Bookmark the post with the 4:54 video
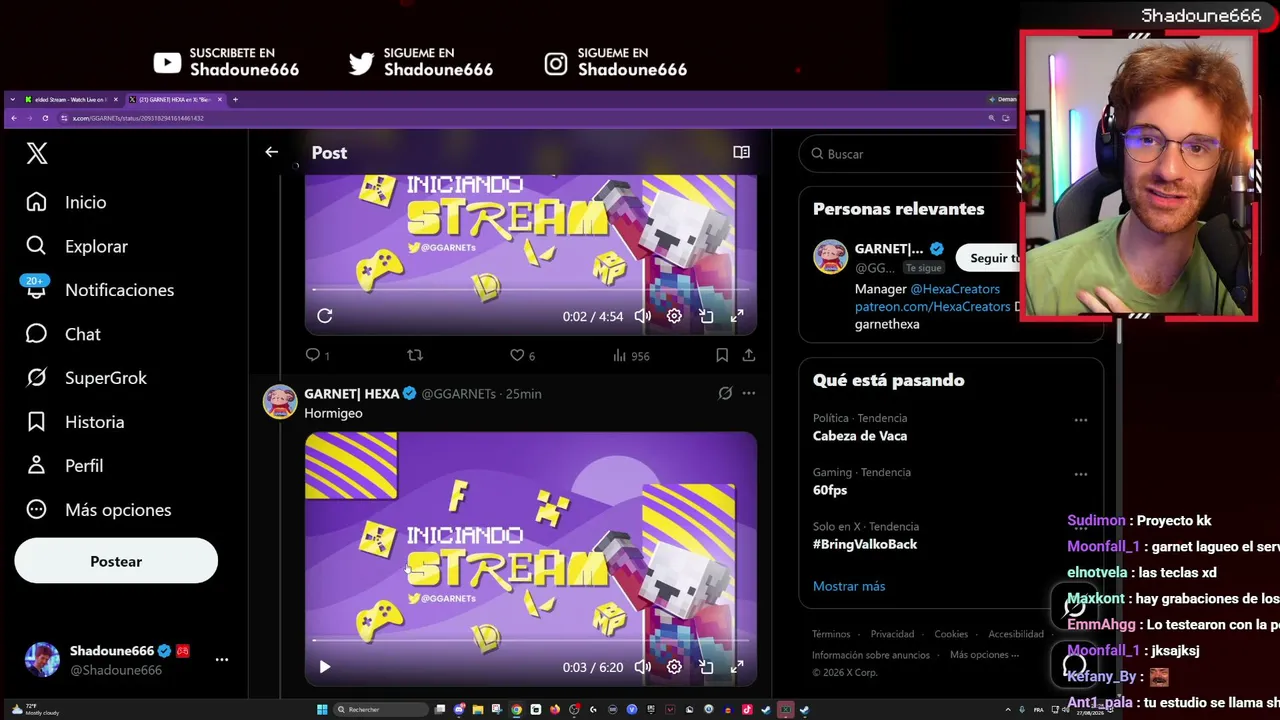Image resolution: width=1280 pixels, height=720 pixels. click(x=722, y=355)
